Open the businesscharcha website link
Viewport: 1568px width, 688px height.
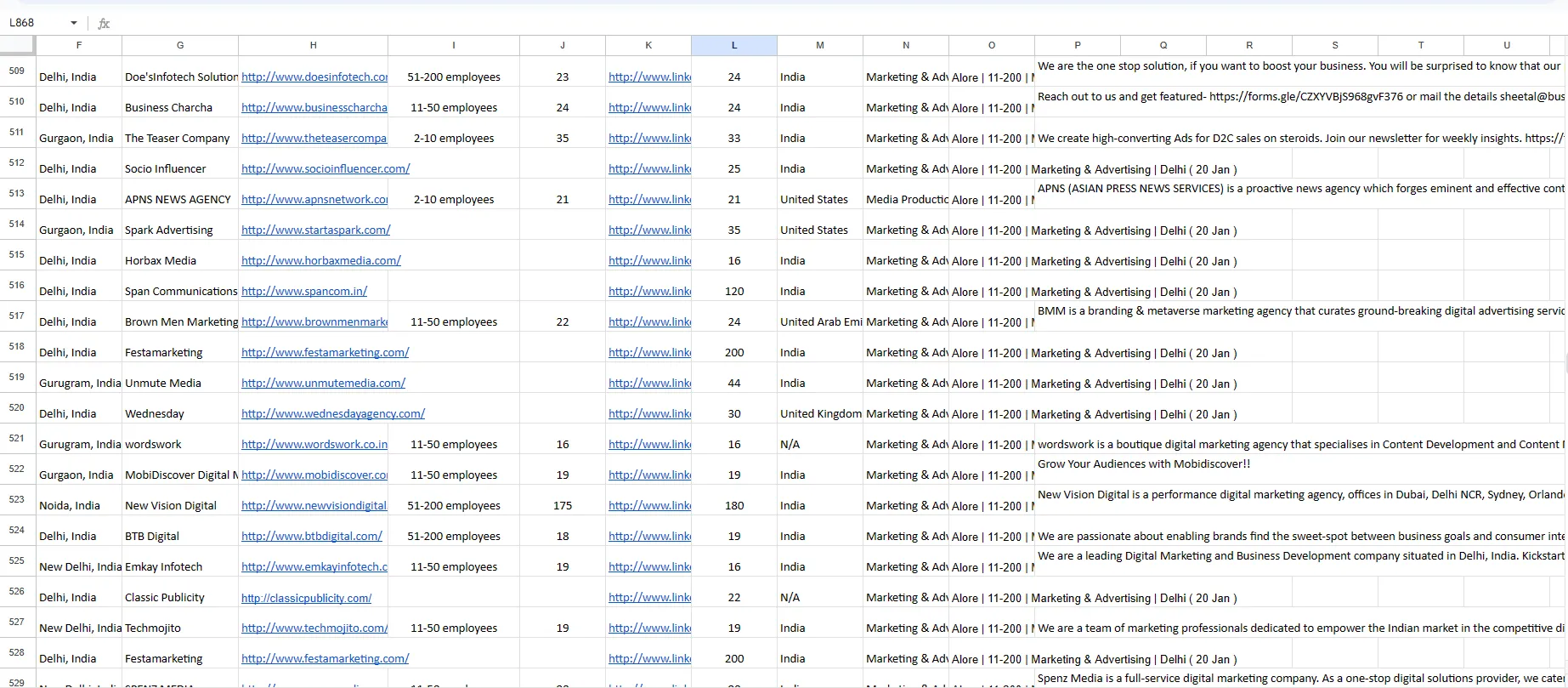[314, 107]
